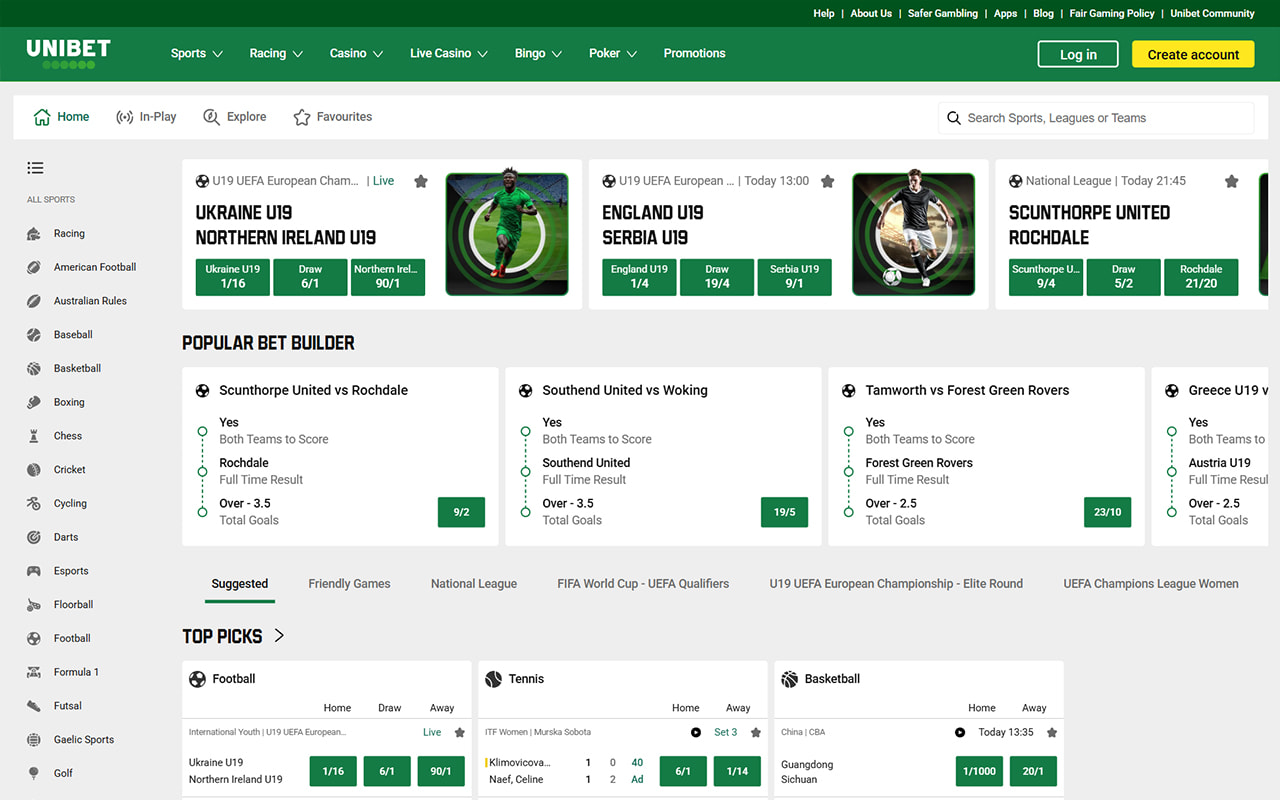Choose the Futsal sidebar icon
This screenshot has height=800, width=1280.
[x=34, y=706]
